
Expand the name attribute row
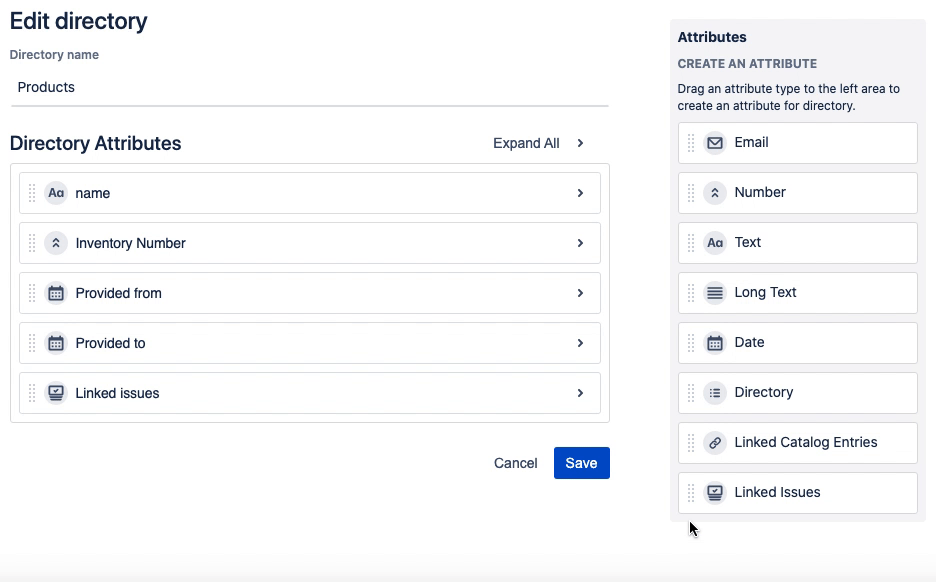[x=580, y=193]
